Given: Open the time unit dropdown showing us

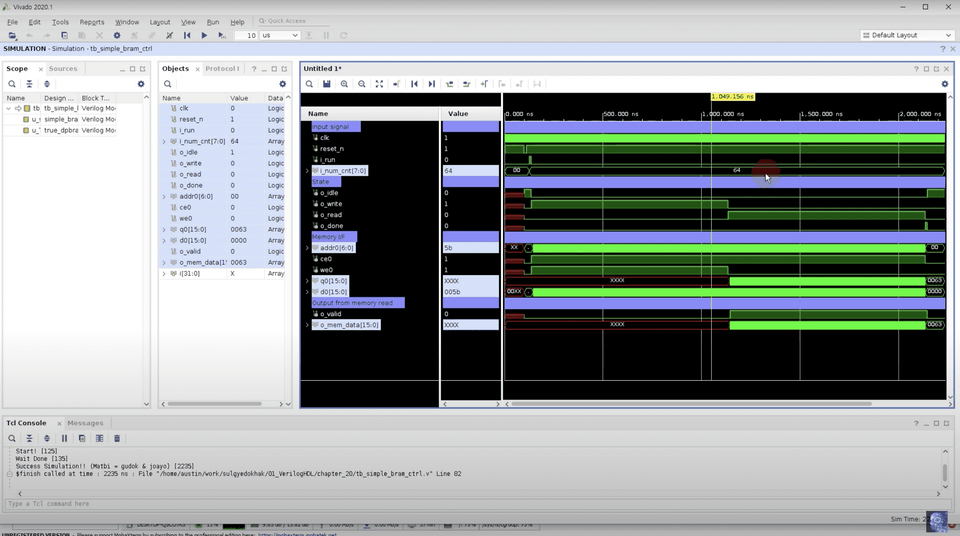Looking at the screenshot, I should [280, 35].
